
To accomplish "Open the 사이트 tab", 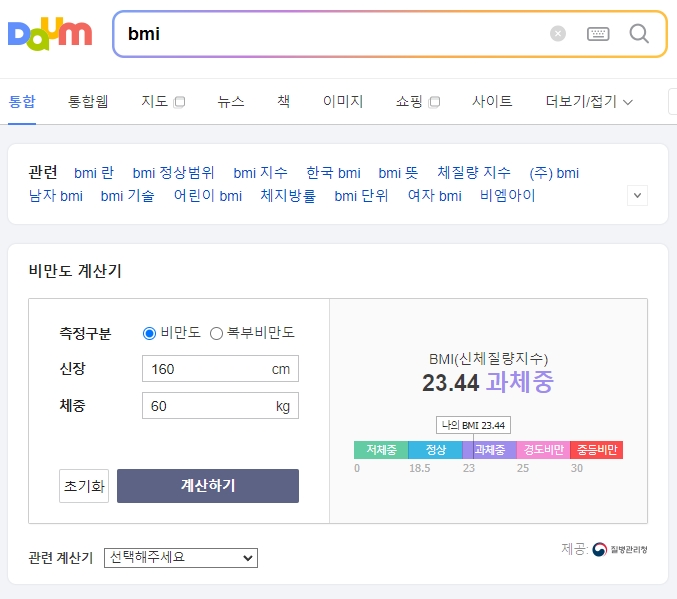I will pyautogui.click(x=492, y=101).
